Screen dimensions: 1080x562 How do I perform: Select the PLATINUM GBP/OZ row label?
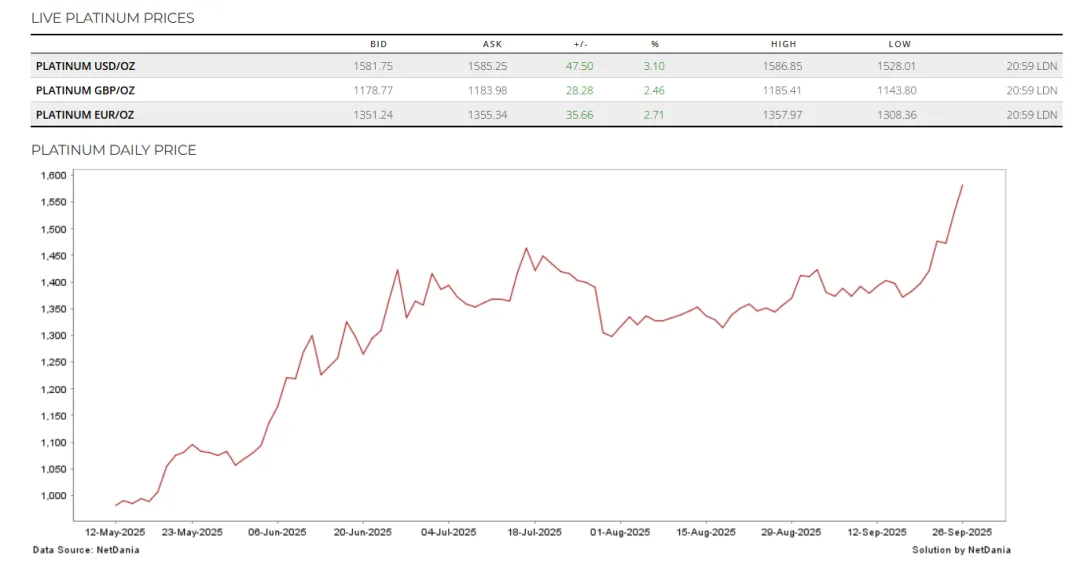click(85, 90)
